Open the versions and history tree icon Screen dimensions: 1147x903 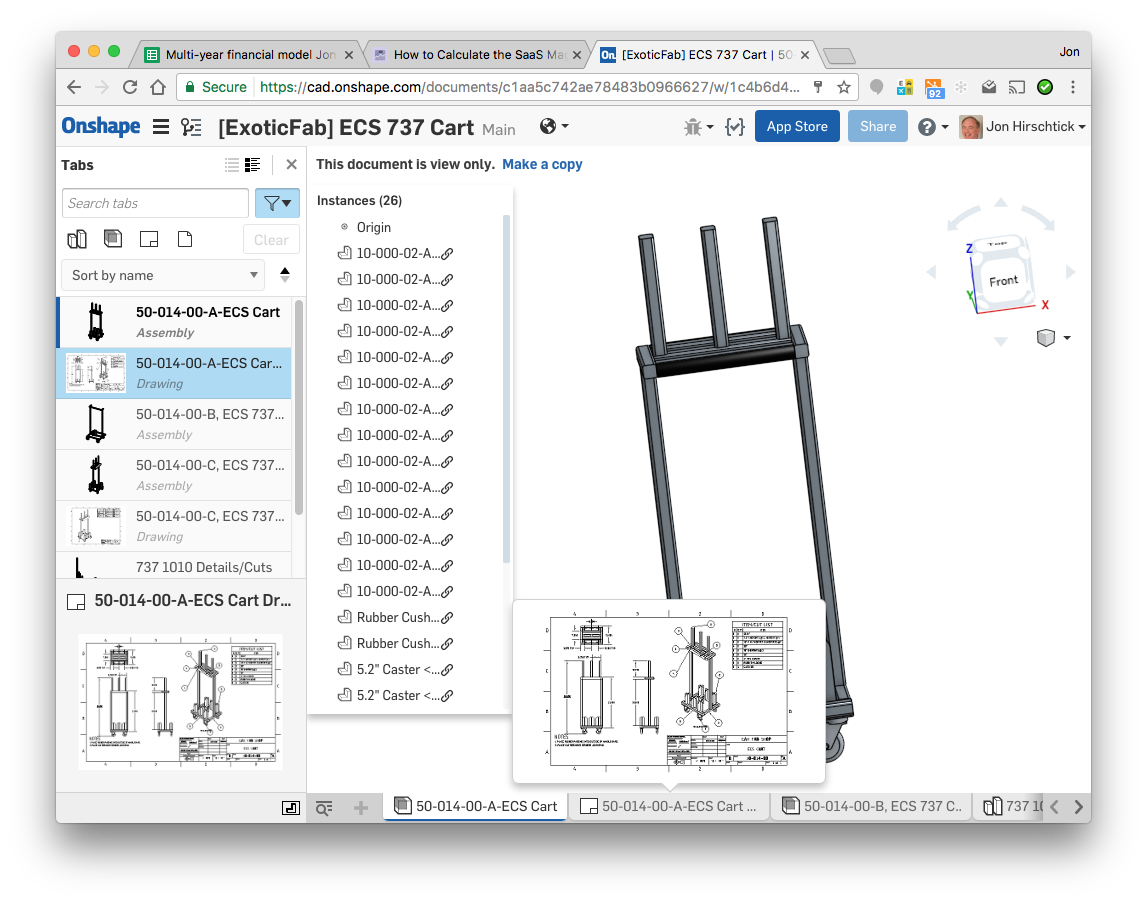coord(191,127)
